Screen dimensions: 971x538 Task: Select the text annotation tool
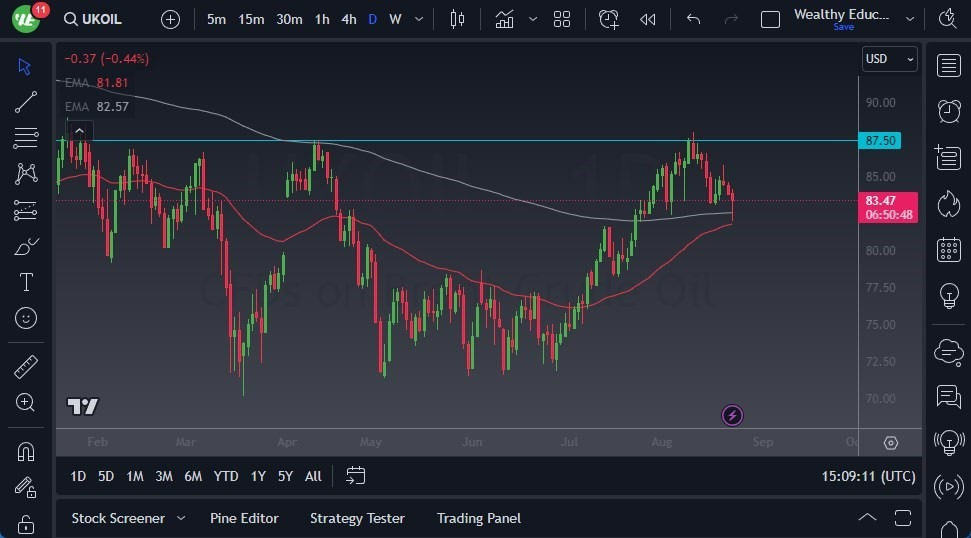coord(26,282)
